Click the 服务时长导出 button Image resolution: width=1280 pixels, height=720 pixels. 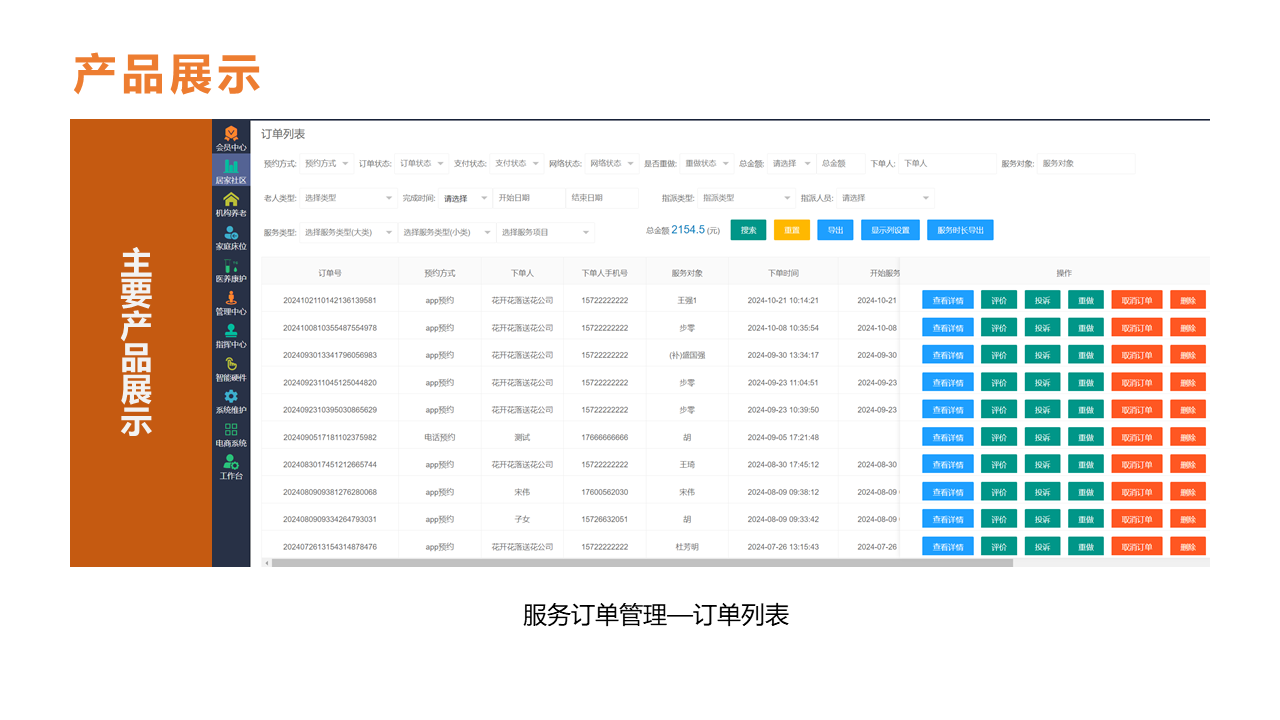pos(960,230)
